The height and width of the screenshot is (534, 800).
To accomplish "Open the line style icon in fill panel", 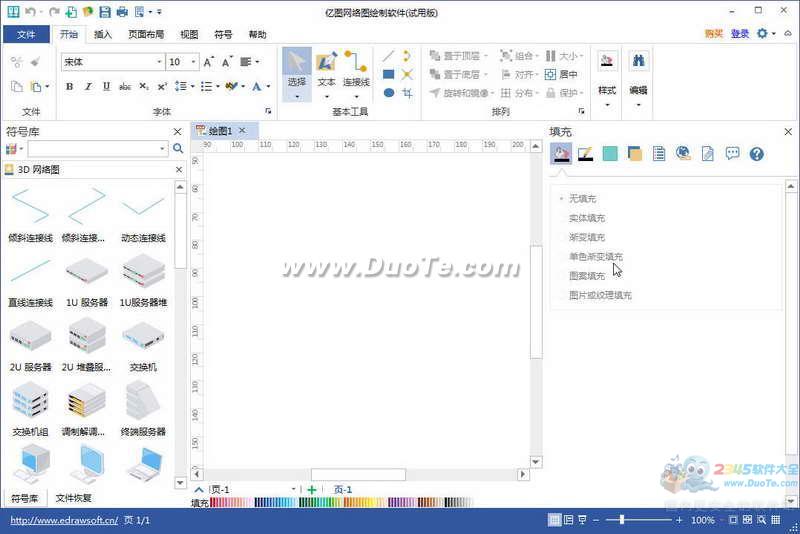I will tap(585, 153).
